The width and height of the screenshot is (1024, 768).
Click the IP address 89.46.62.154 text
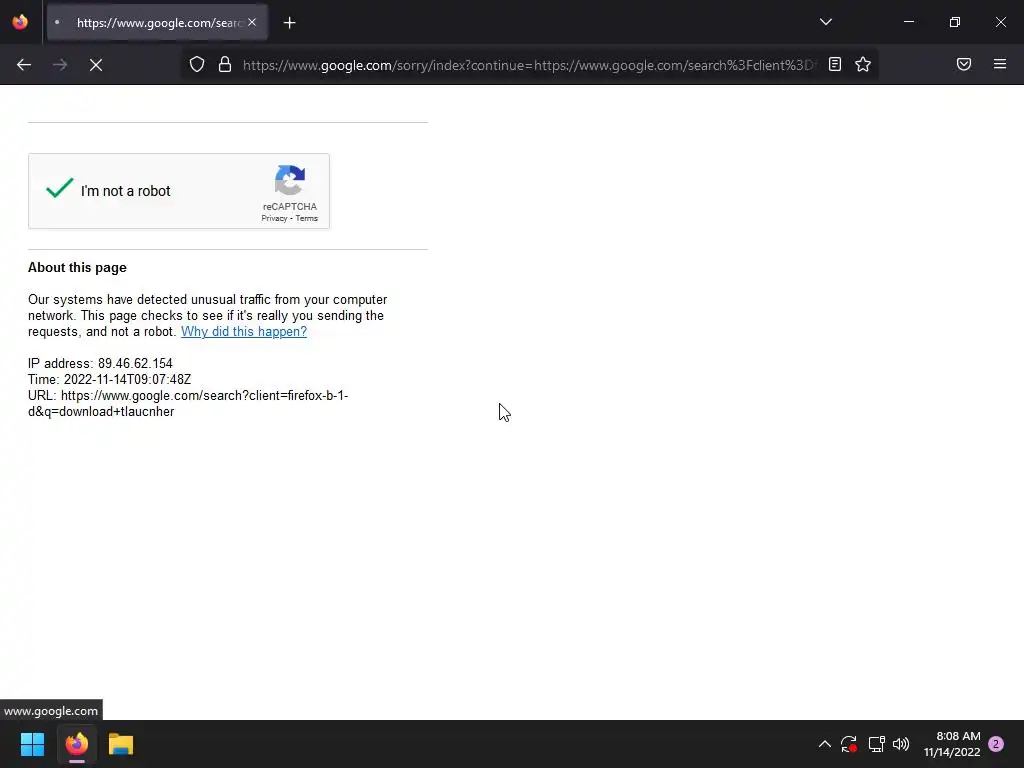(x=100, y=363)
